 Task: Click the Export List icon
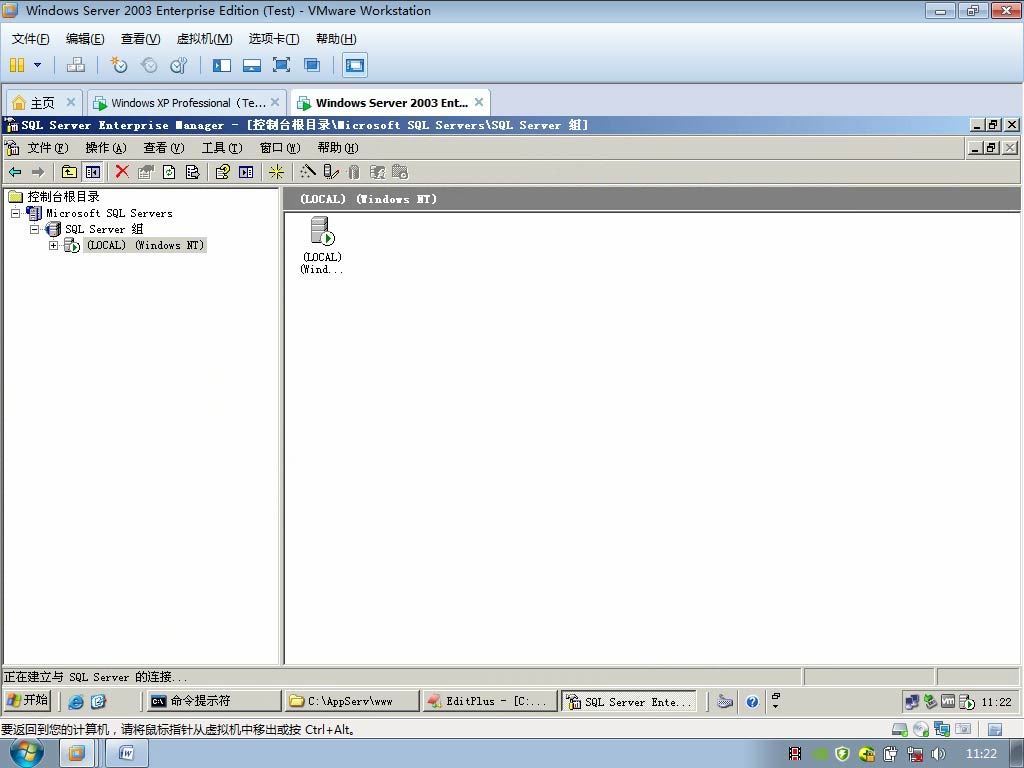[192, 172]
